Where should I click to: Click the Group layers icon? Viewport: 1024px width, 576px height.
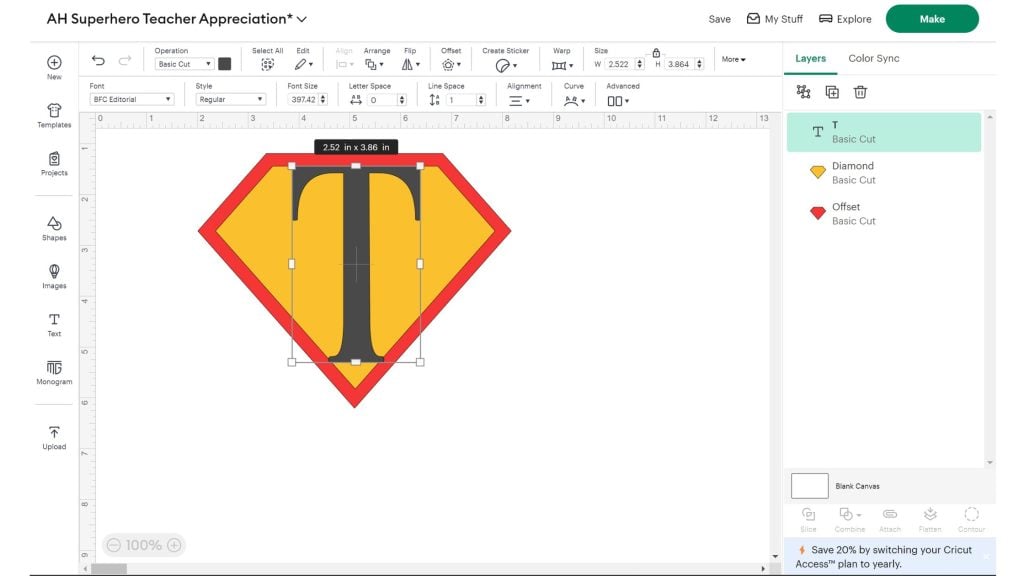coord(803,92)
